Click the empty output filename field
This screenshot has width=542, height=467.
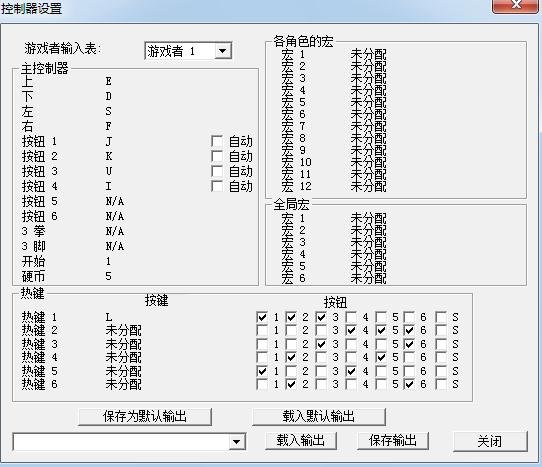point(121,441)
